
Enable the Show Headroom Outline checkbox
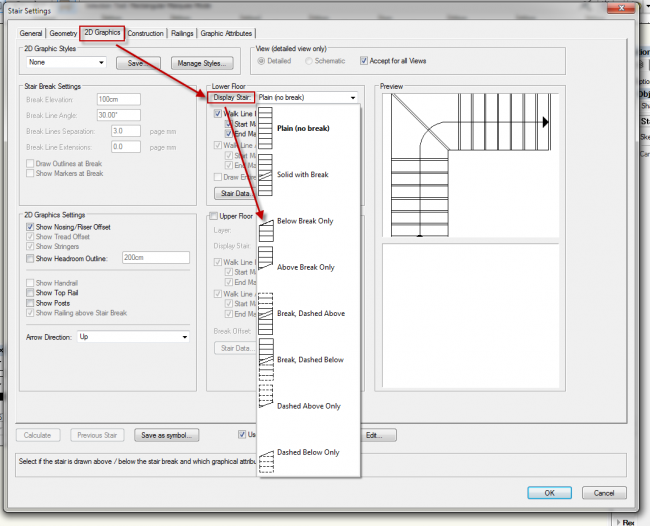[x=31, y=257]
